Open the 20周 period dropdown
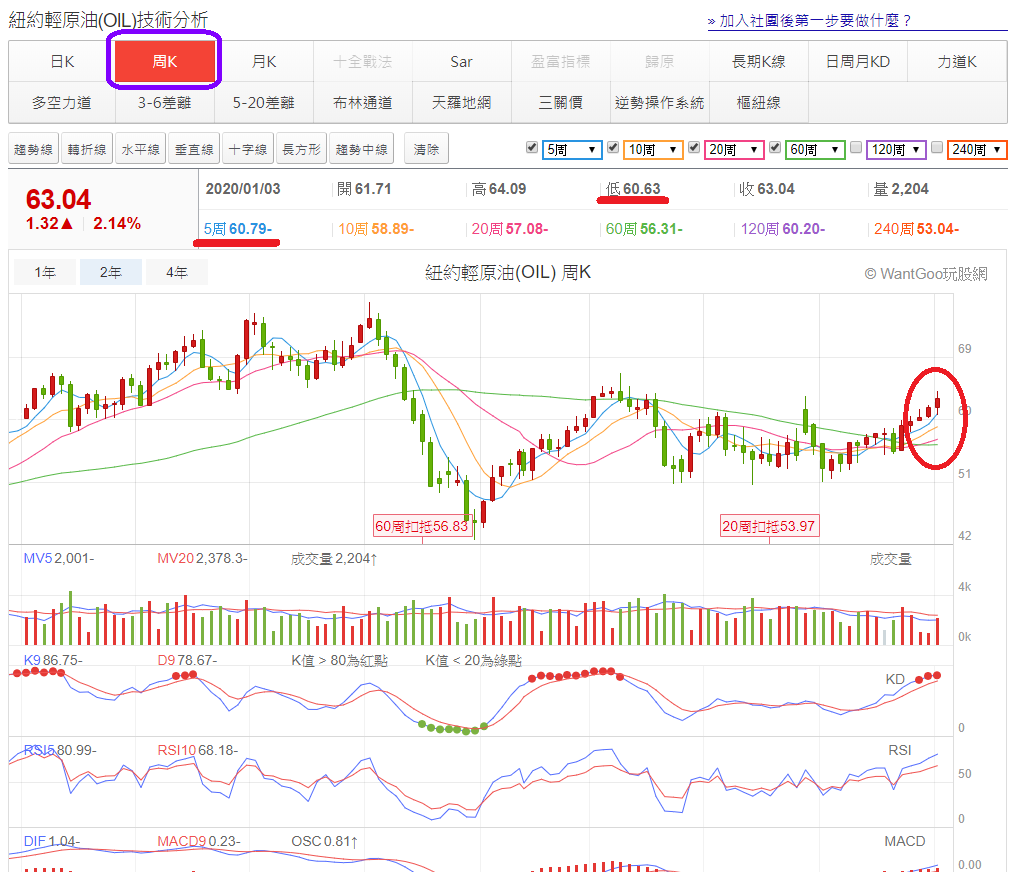Viewport: 1016px width, 872px height. (x=734, y=150)
